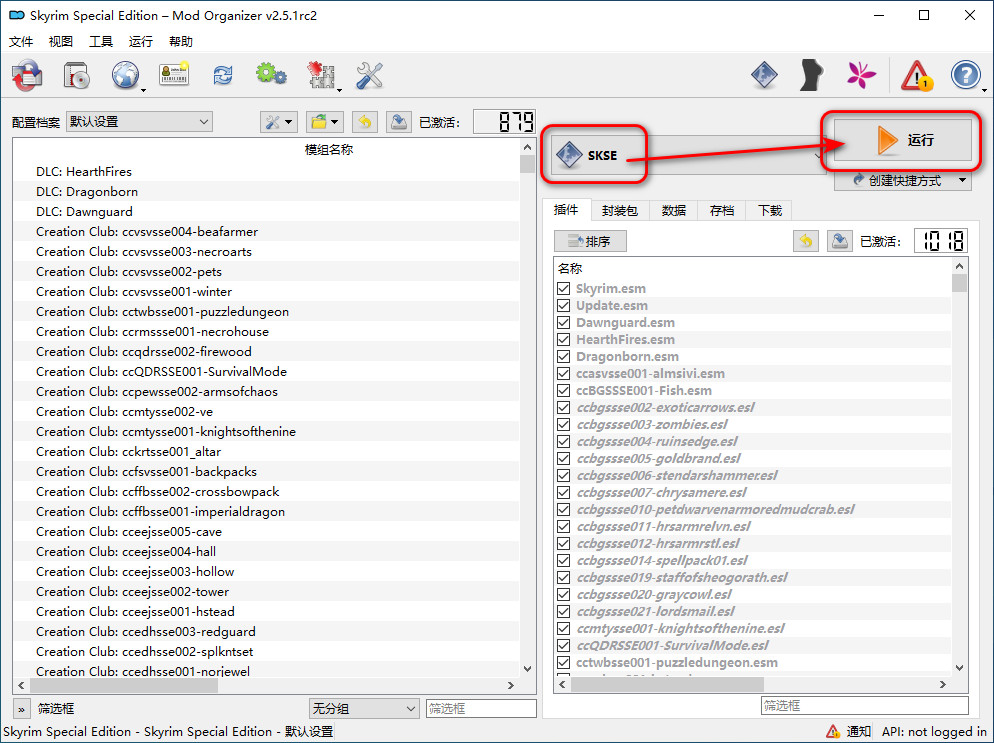Expand the SKSE executable dropdown
Image resolution: width=994 pixels, height=743 pixels.
point(817,155)
